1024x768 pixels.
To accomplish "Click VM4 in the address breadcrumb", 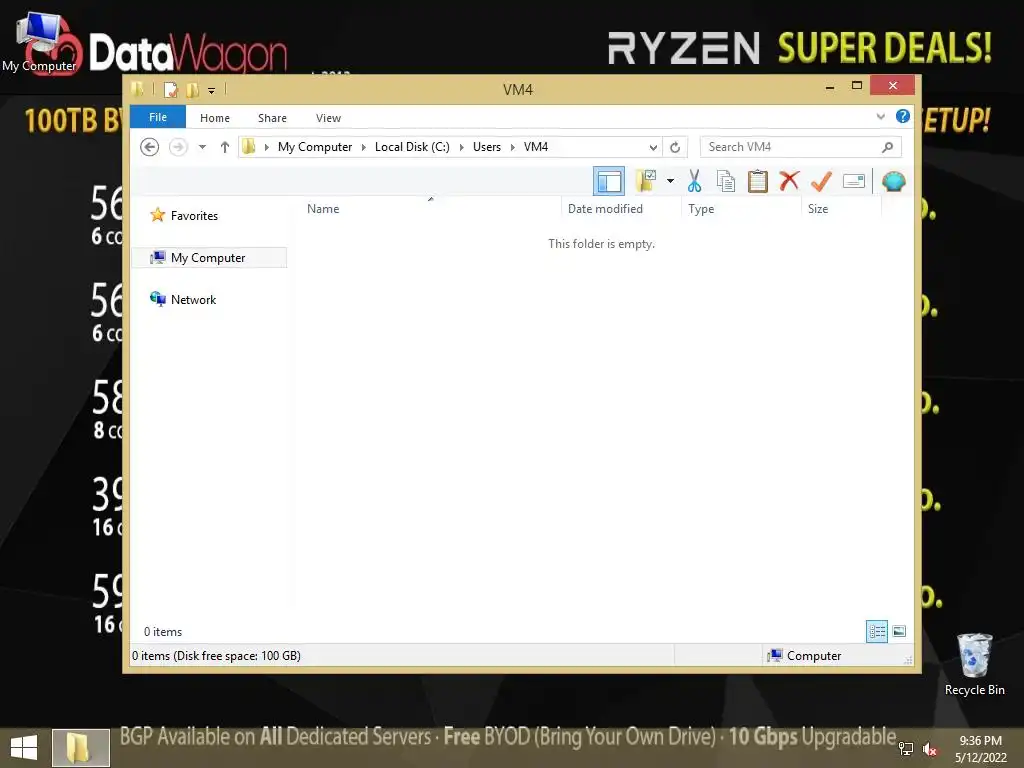I will coord(536,147).
